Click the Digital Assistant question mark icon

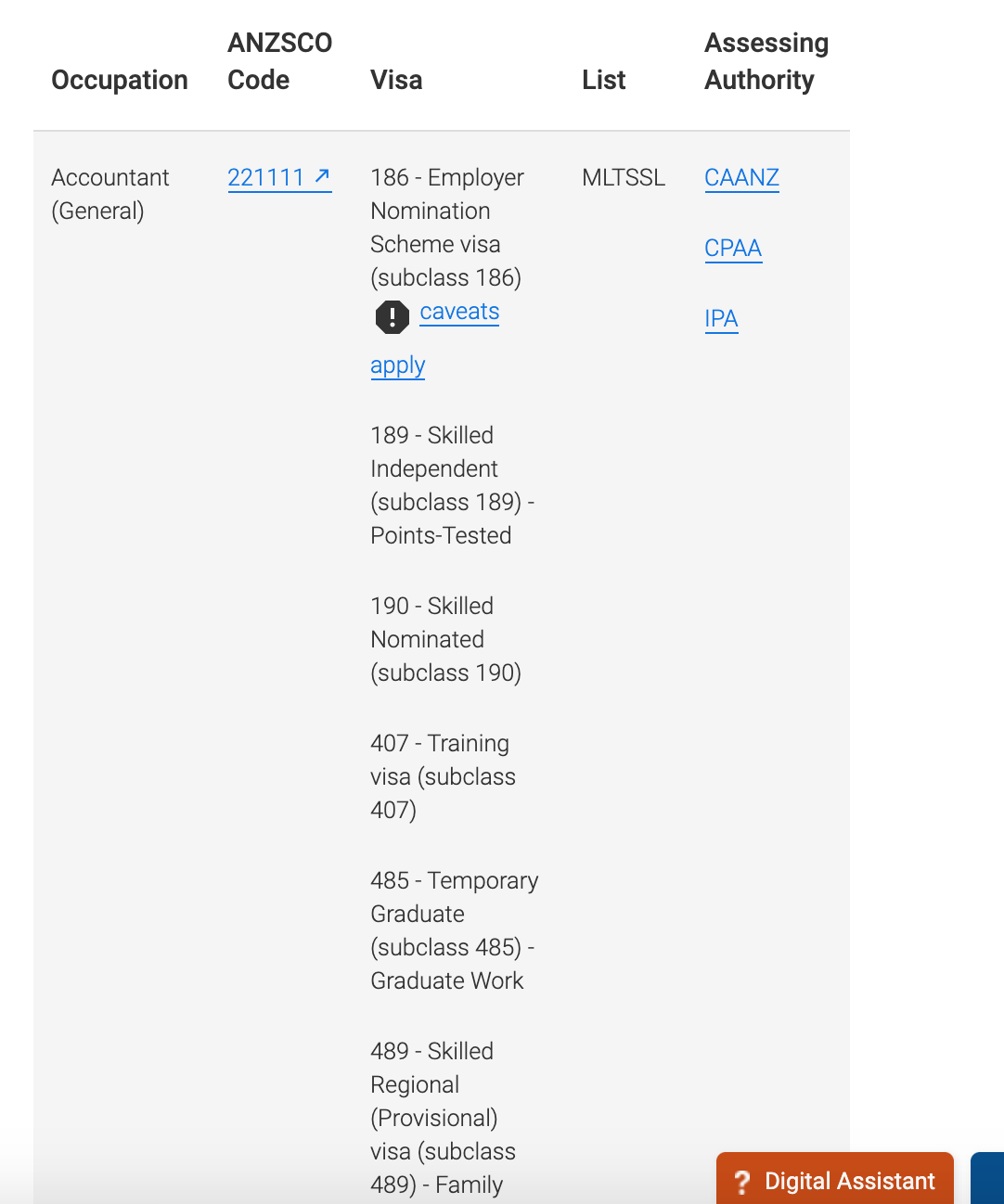pos(741,1182)
